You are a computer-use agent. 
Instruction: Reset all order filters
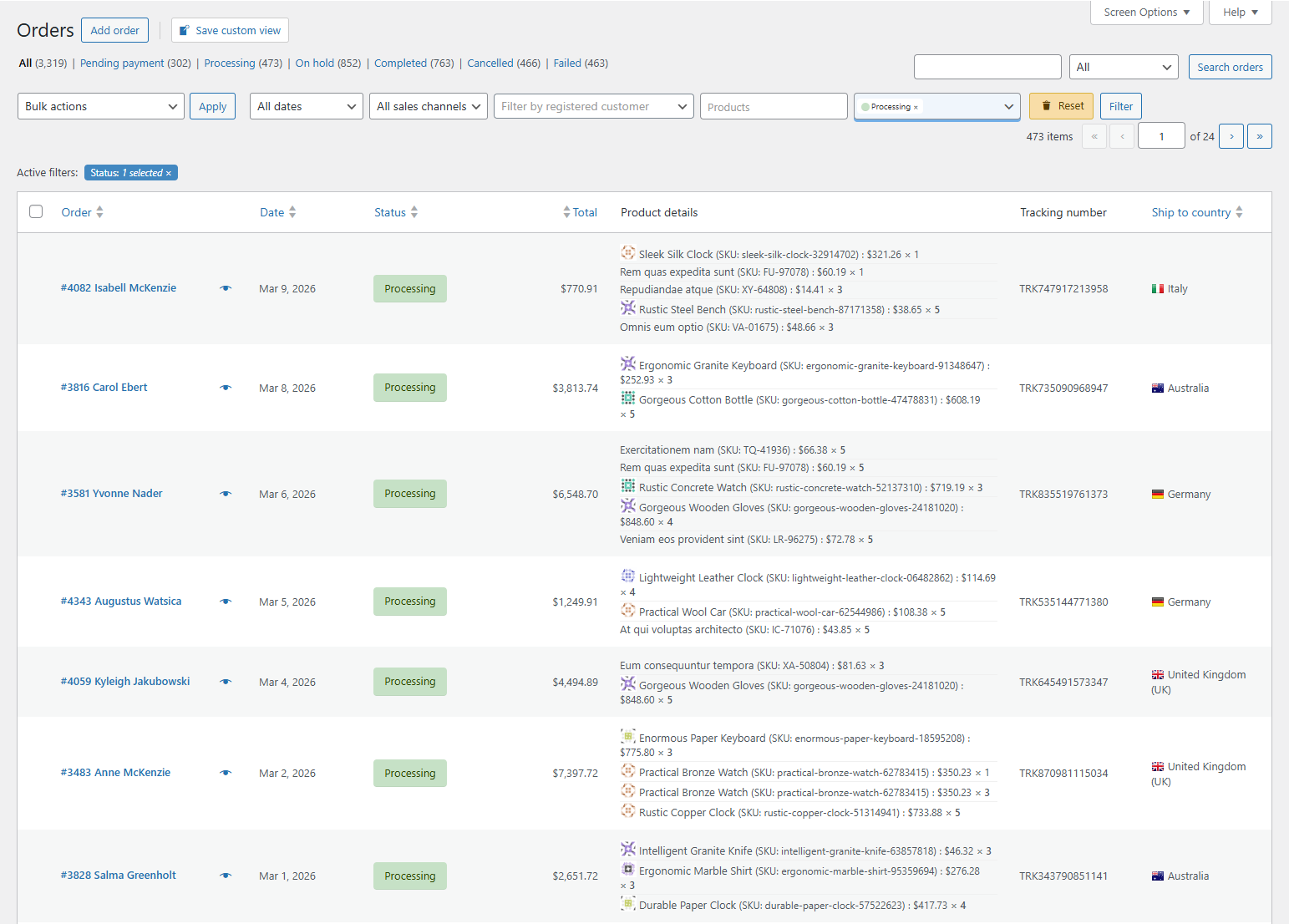1061,106
